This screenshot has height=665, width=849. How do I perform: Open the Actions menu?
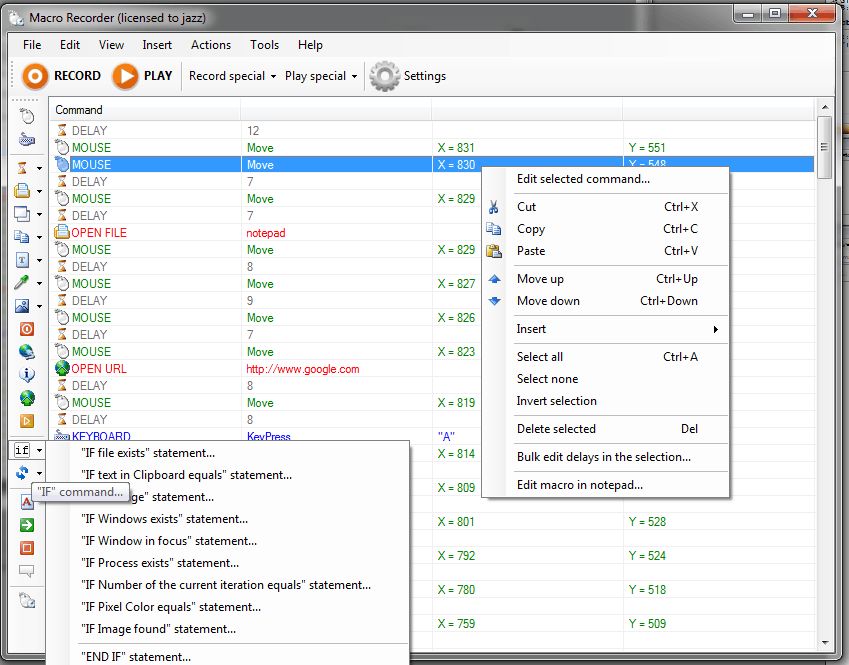210,45
